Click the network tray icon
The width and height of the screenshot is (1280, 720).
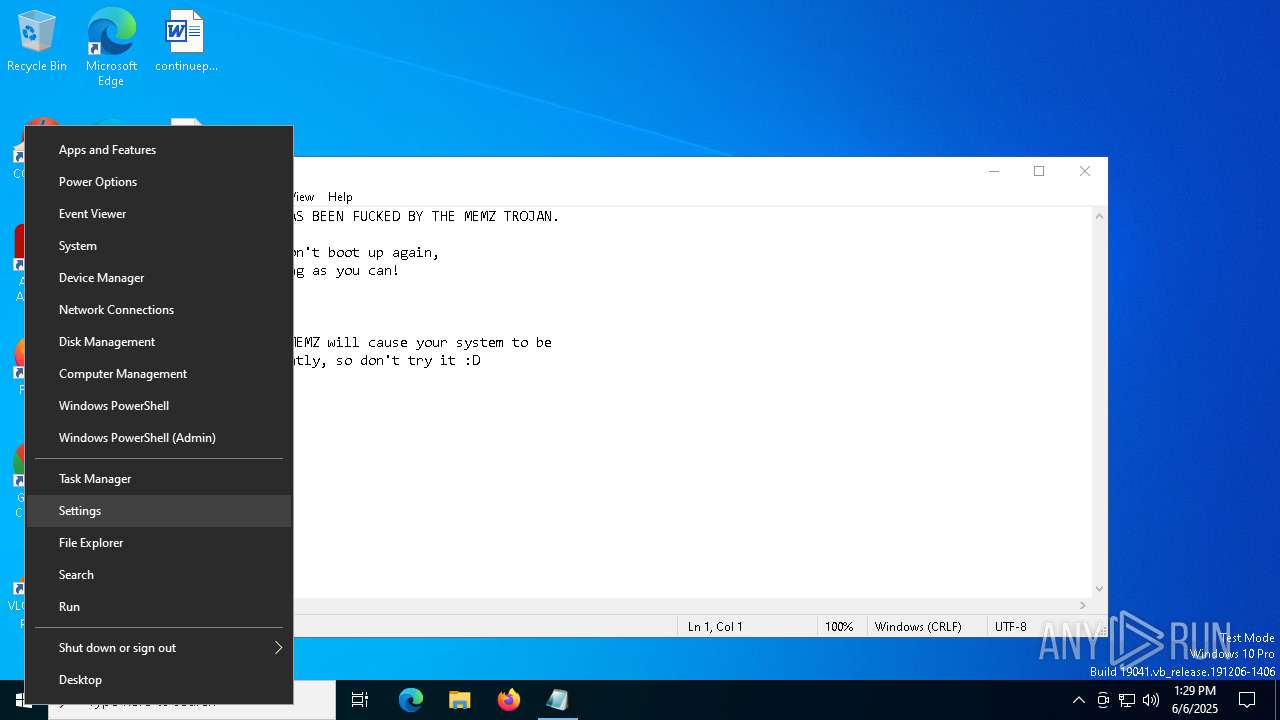point(1127,700)
